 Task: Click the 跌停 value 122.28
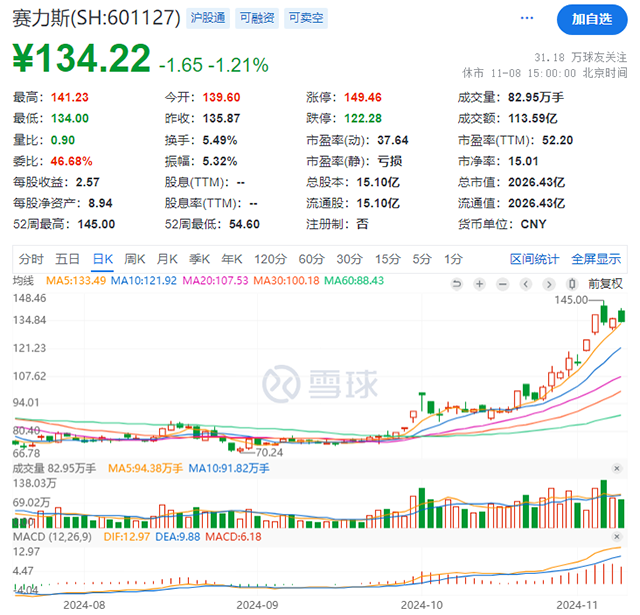click(362, 118)
